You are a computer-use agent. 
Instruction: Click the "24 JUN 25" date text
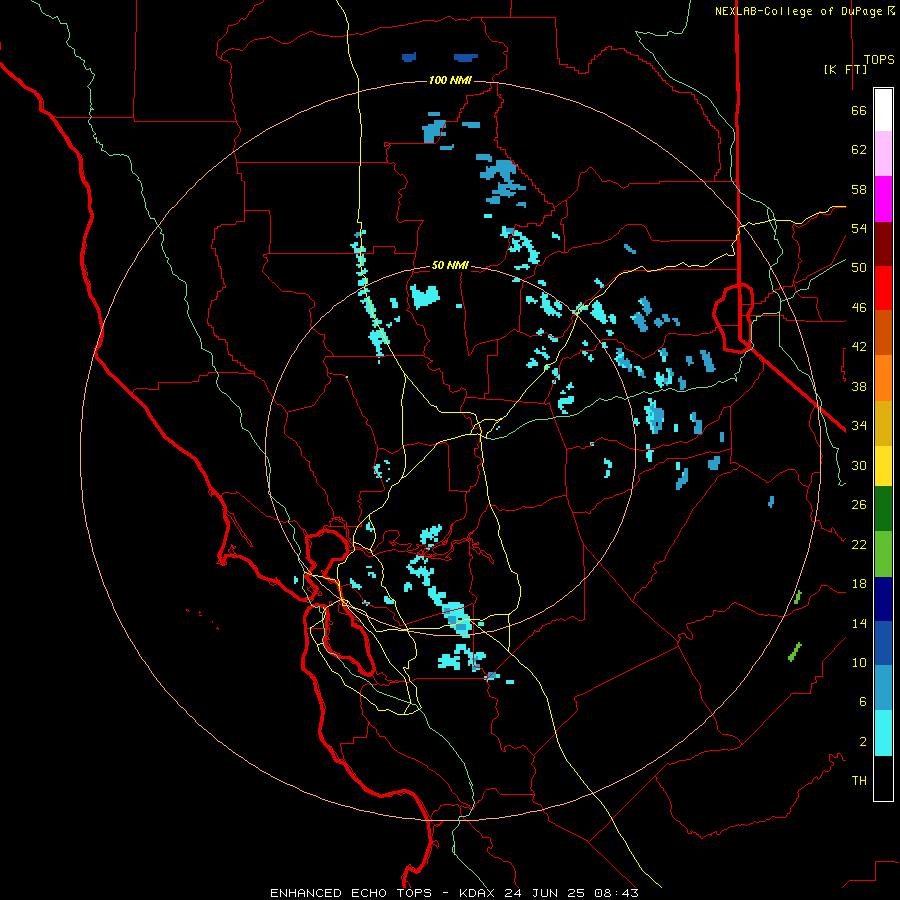(544, 893)
